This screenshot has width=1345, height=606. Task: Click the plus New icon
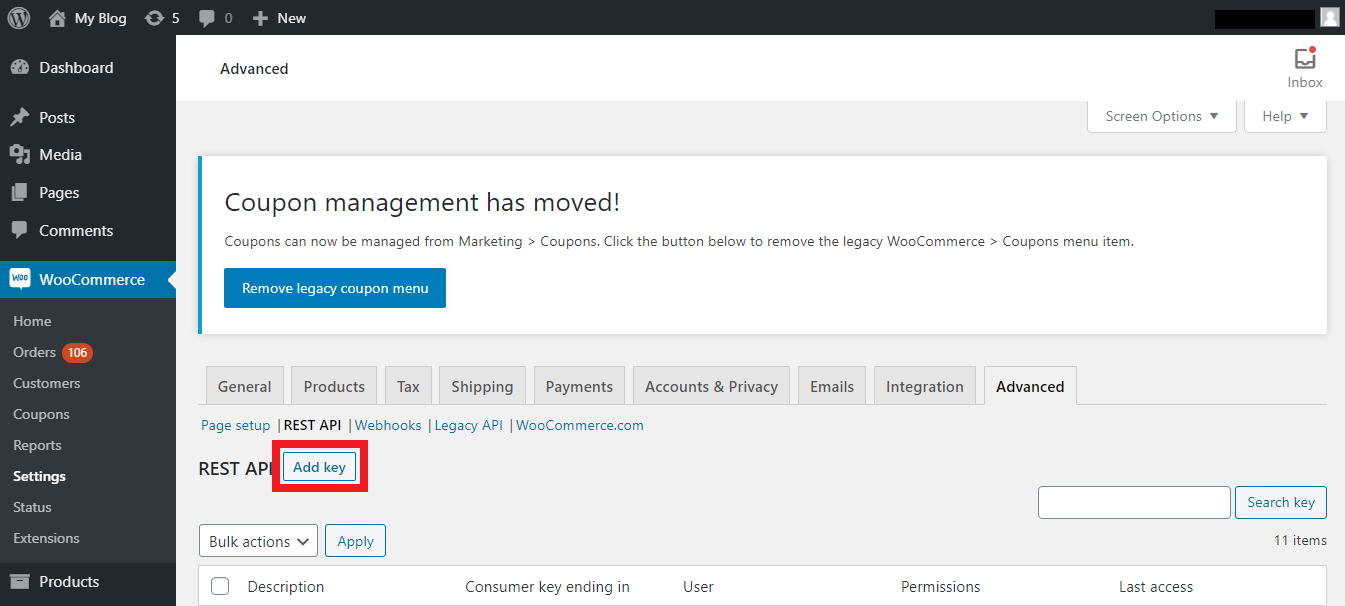click(x=260, y=18)
